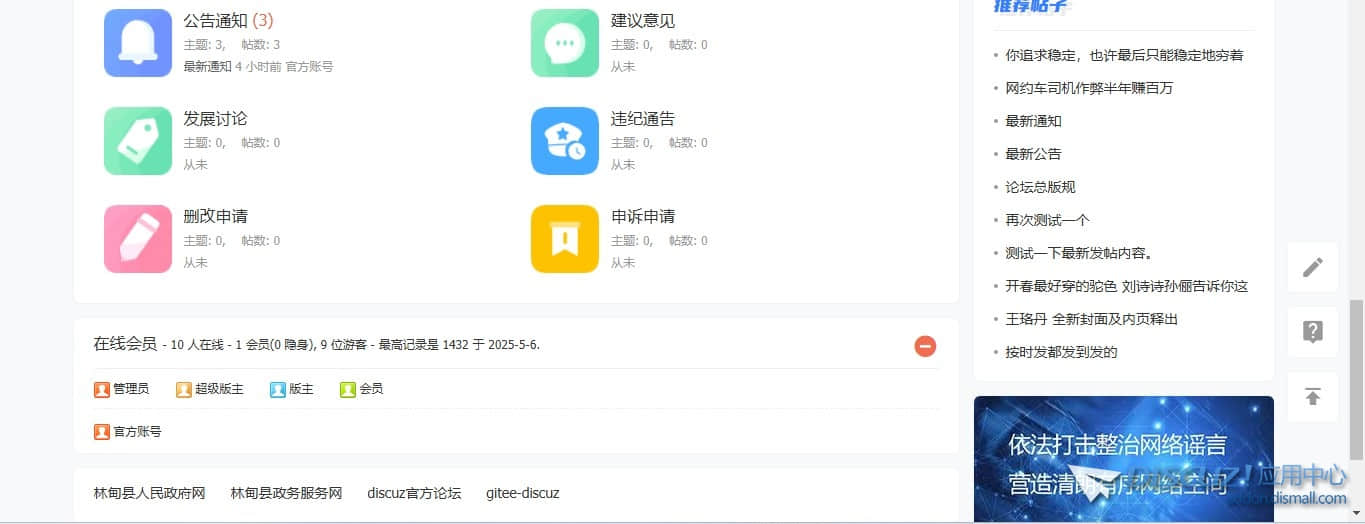Viewport: 1365px width, 524px height.
Task: Open the 建议意见 forum title
Action: click(643, 20)
